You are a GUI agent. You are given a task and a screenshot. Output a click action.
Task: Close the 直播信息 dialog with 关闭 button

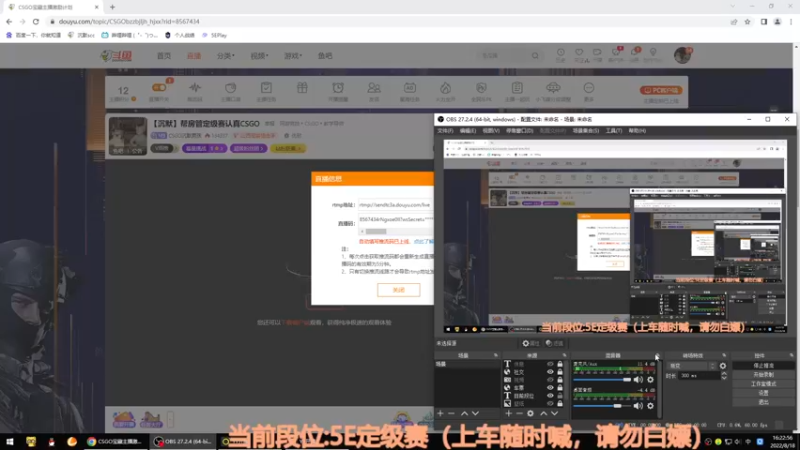pos(398,290)
